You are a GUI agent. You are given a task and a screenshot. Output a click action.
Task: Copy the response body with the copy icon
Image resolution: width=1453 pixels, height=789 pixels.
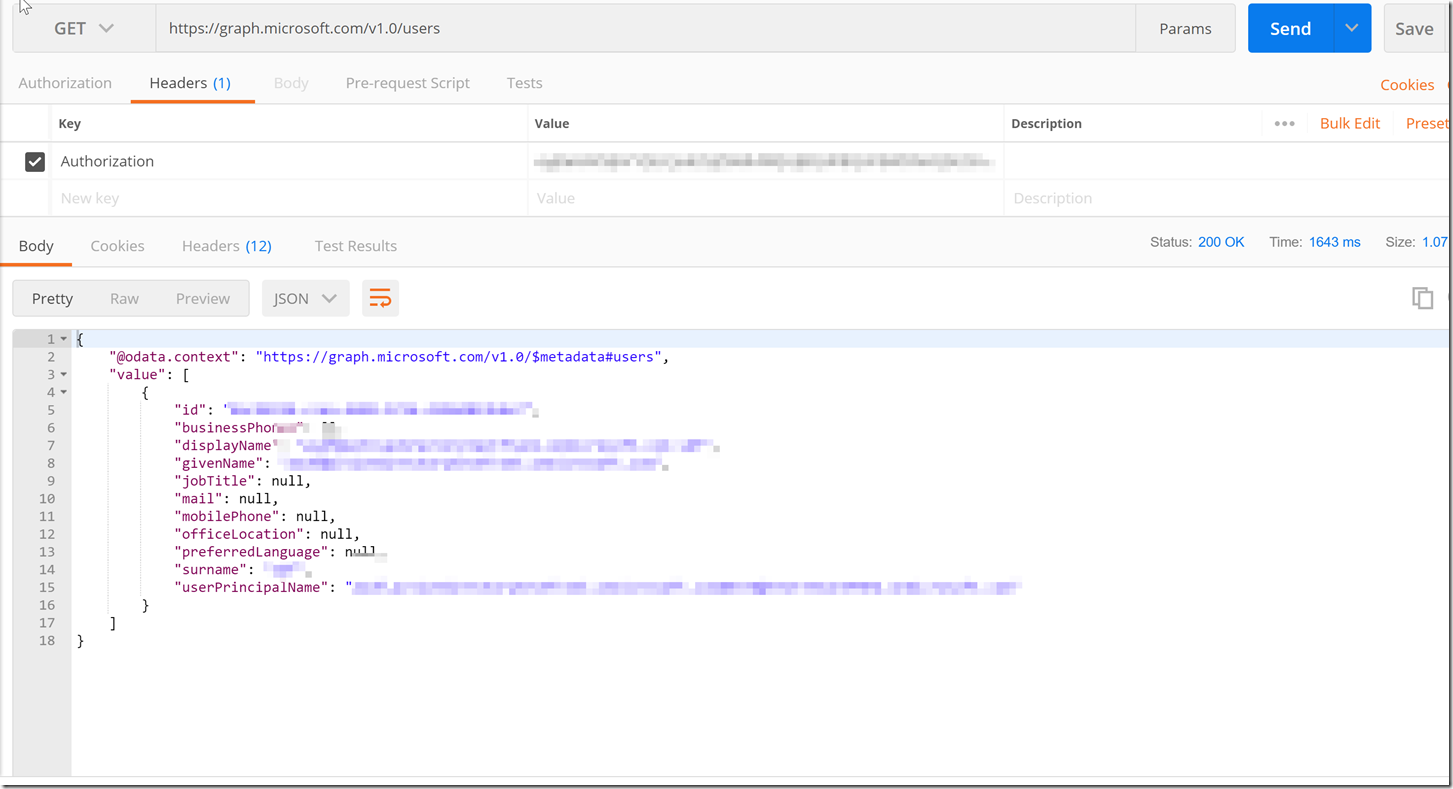1422,297
